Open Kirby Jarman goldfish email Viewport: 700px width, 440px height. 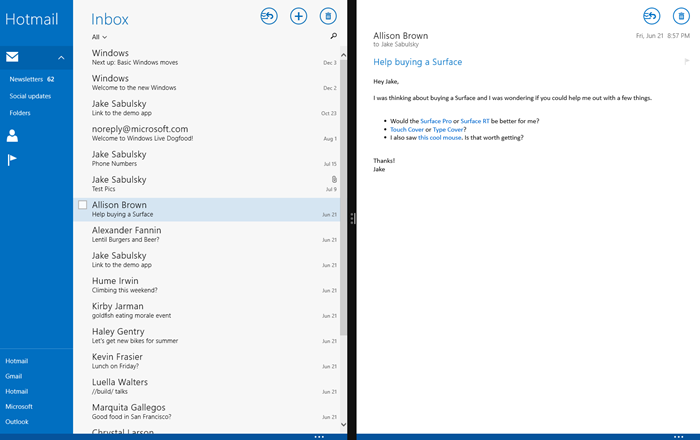point(206,311)
